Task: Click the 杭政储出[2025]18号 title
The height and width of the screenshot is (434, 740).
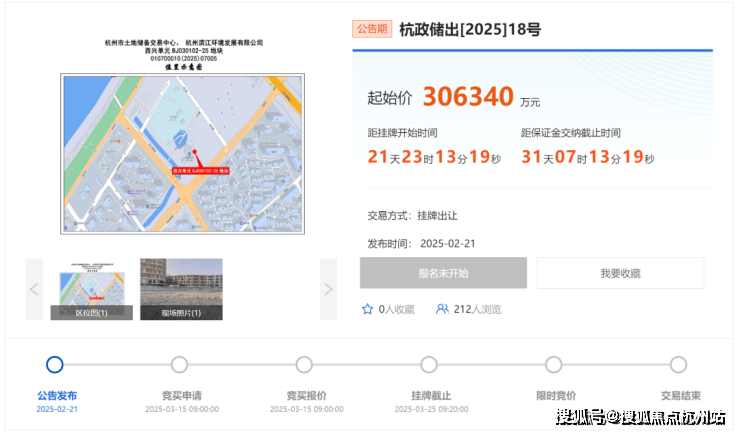Action: 470,29
